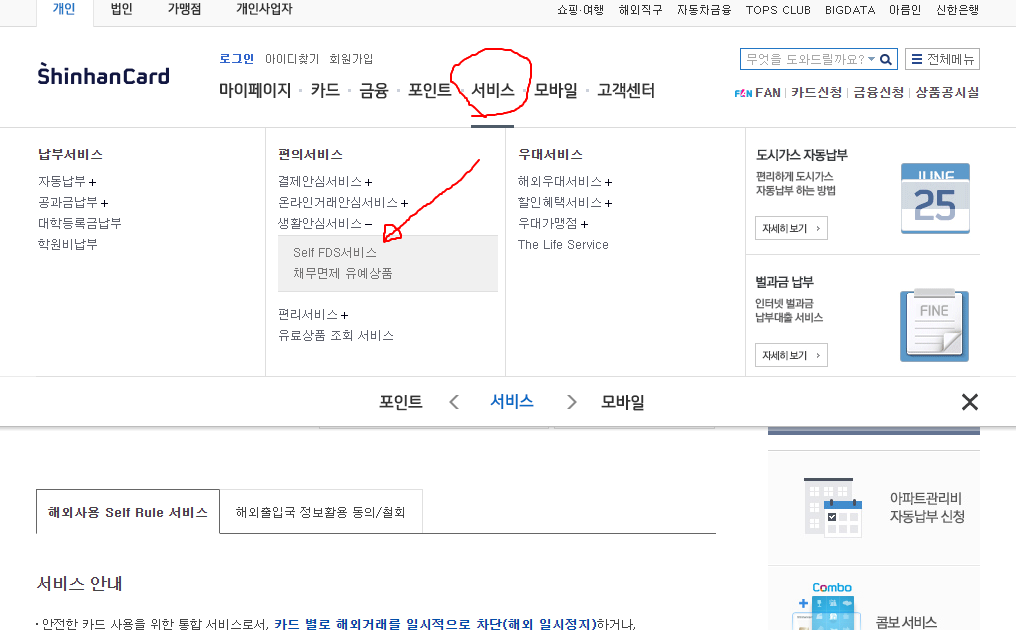Screen dimensions: 1016x630
Task: Open 서비스 main menu
Action: tap(492, 90)
